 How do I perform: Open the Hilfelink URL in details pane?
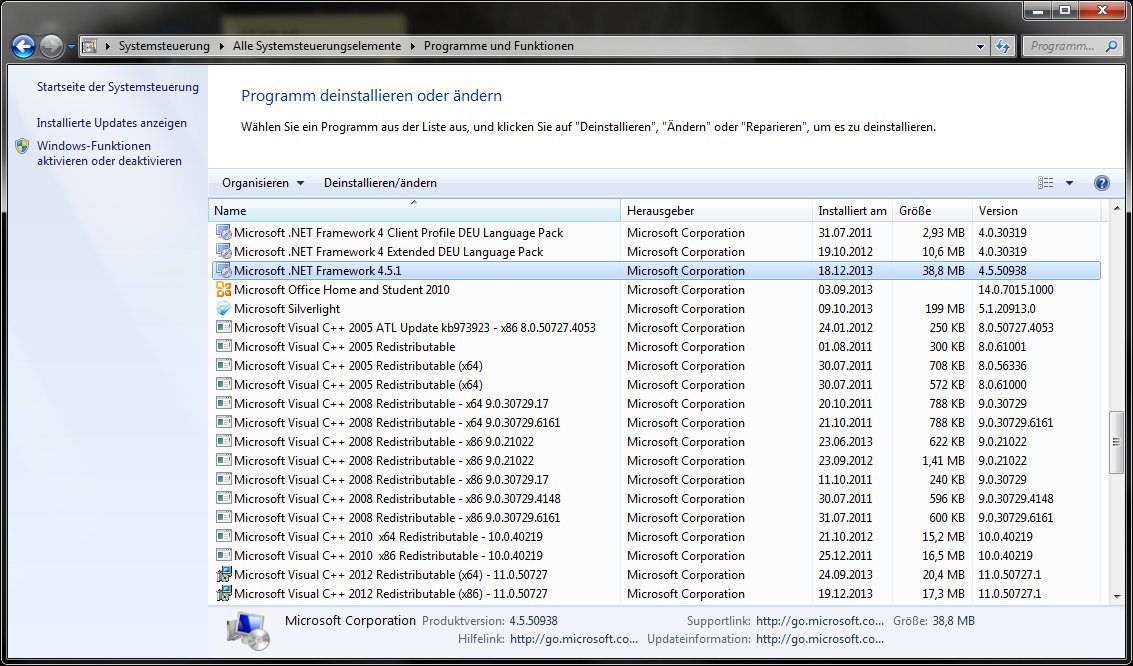coord(574,639)
